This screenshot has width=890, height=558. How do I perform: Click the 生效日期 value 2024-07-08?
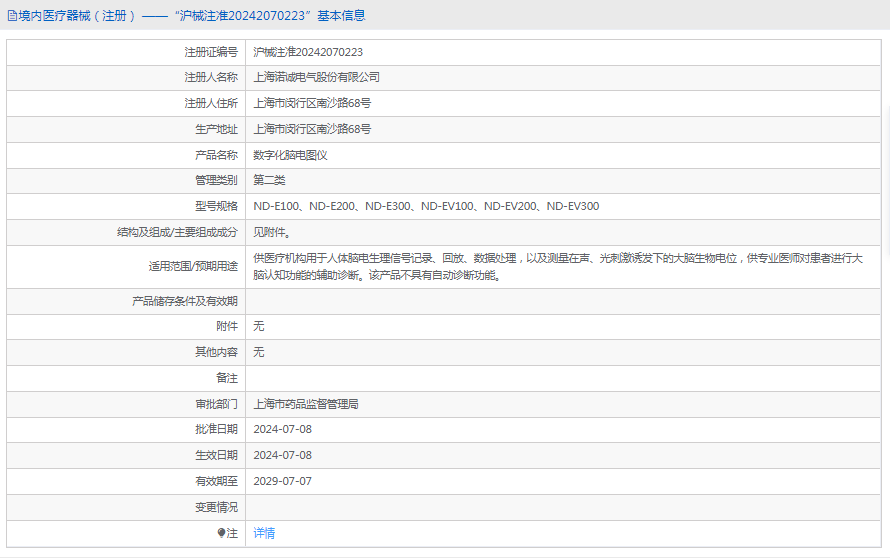tap(282, 455)
